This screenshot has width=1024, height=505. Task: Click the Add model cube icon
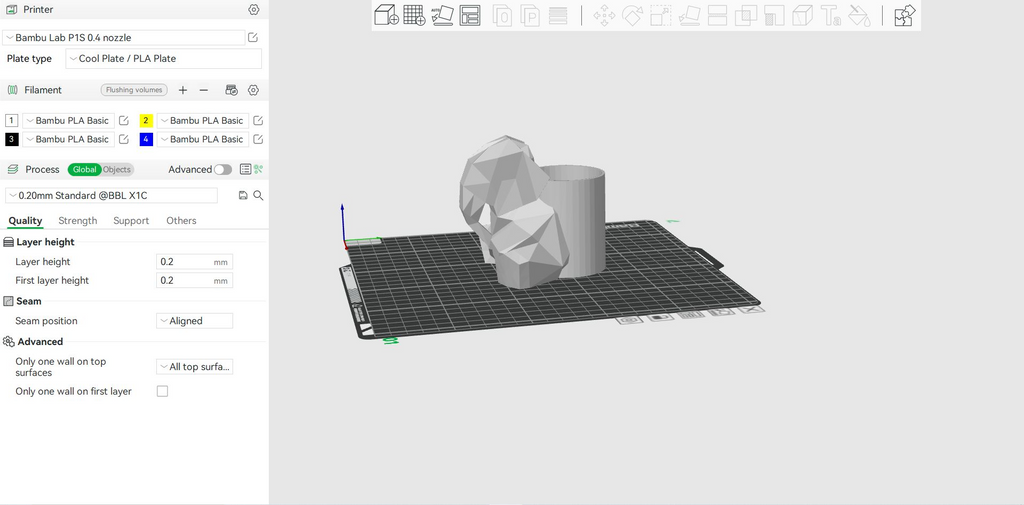click(x=386, y=15)
